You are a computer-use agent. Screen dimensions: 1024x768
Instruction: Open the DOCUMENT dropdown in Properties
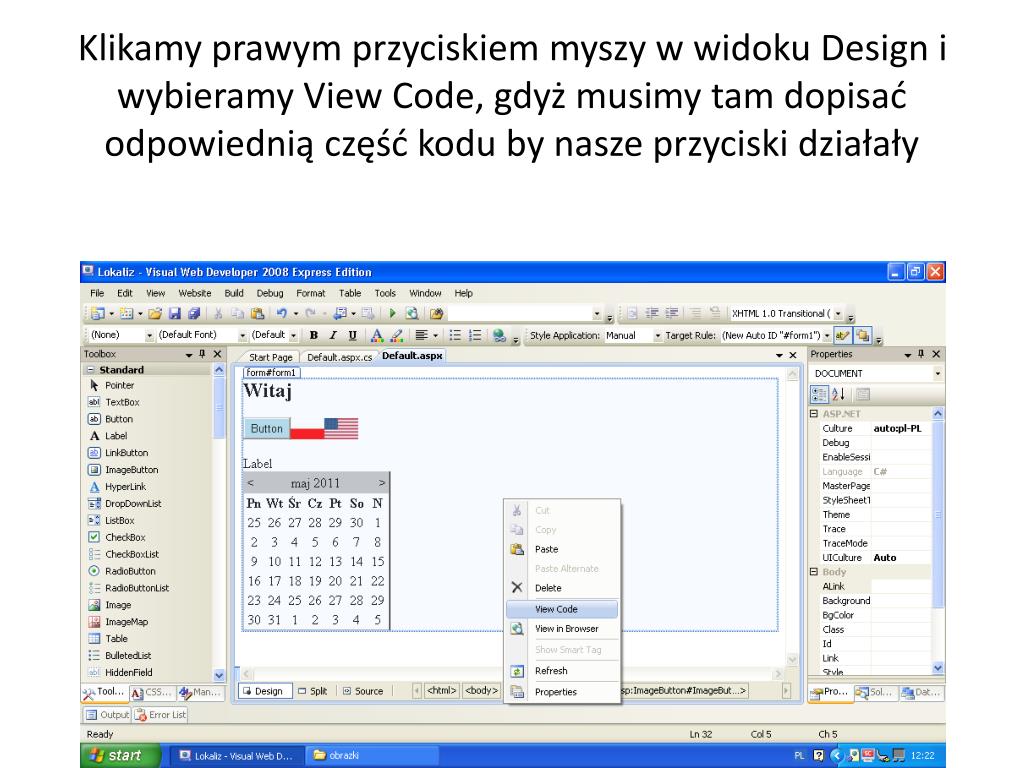click(938, 374)
